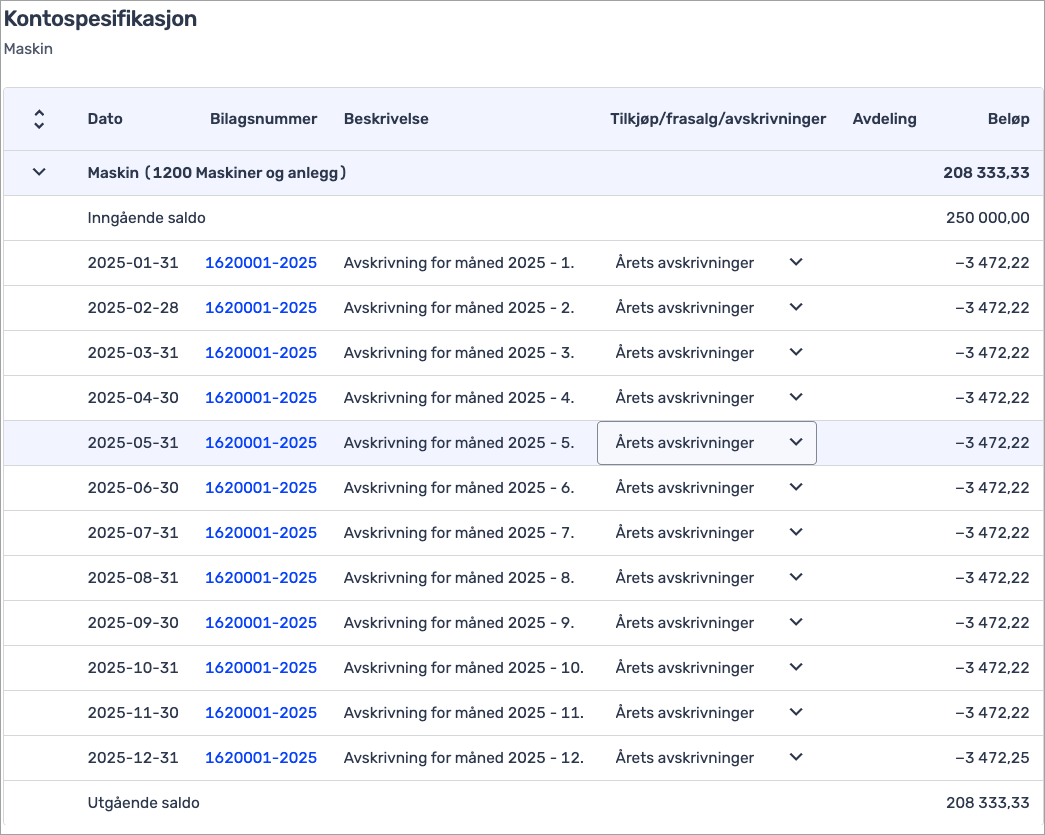1045x835 pixels.
Task: Open Årets avskrivninger dropdown for 2025-06-30
Action: (708, 488)
